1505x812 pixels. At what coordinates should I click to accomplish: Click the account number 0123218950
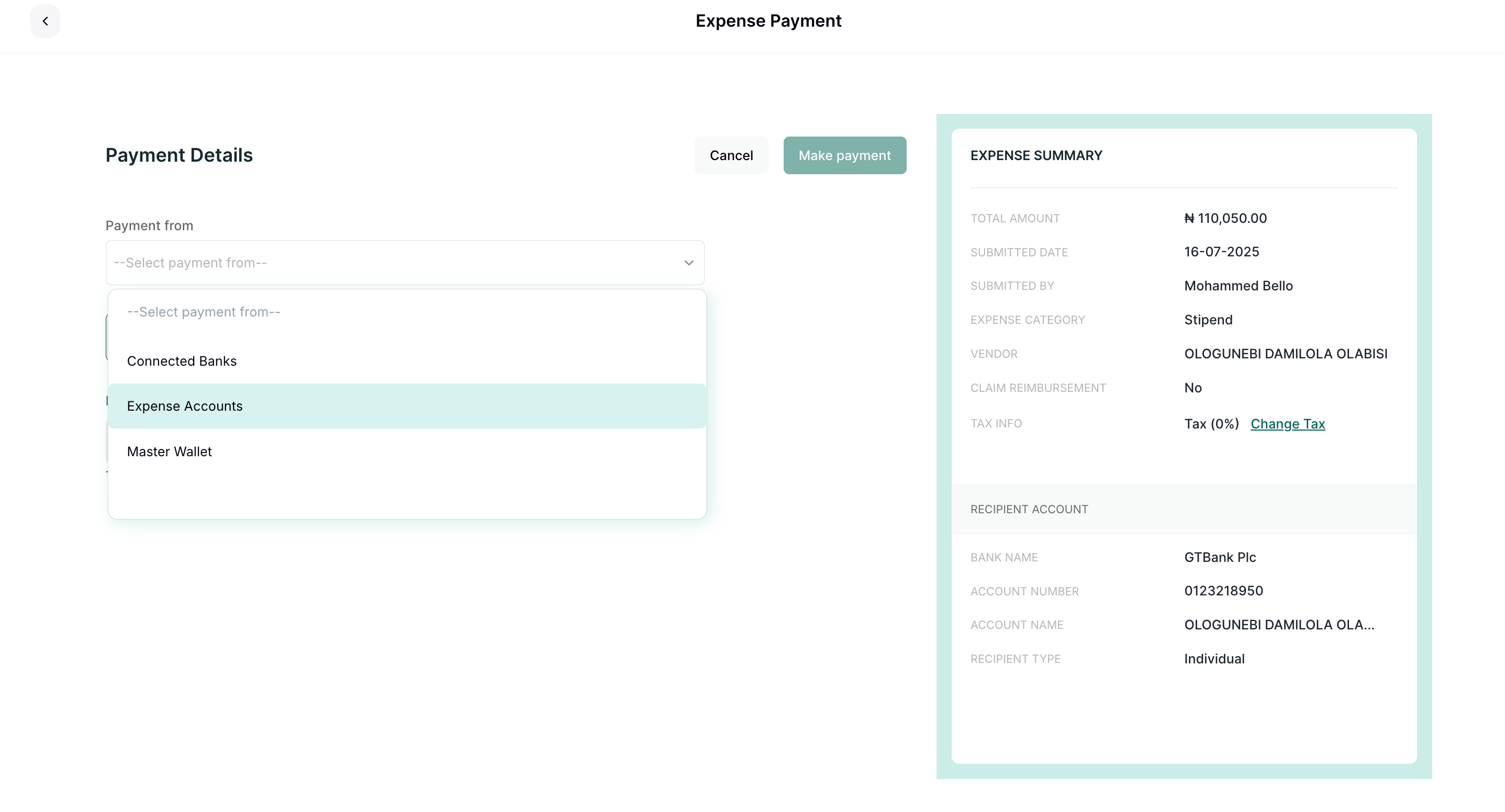(x=1223, y=591)
